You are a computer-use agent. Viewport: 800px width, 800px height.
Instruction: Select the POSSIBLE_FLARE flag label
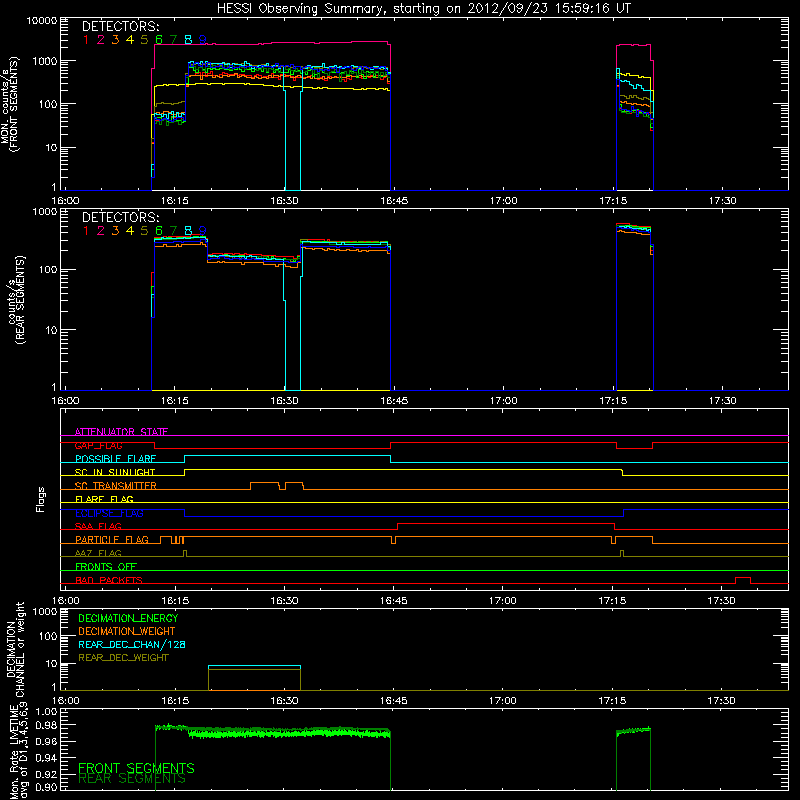(115, 459)
